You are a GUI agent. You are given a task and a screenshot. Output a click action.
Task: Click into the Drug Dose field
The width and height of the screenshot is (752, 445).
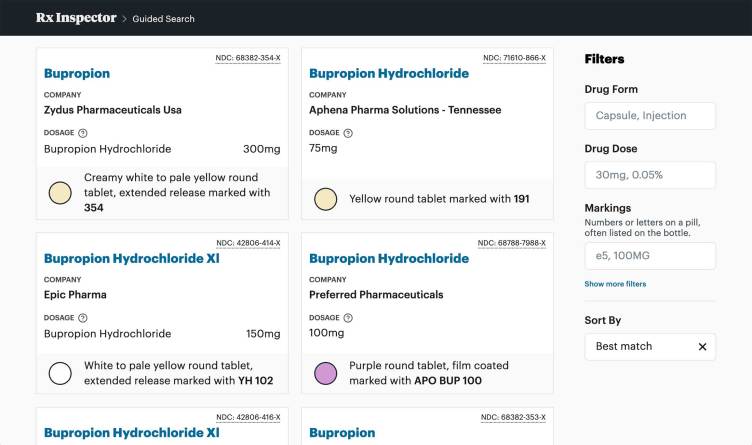click(x=650, y=175)
